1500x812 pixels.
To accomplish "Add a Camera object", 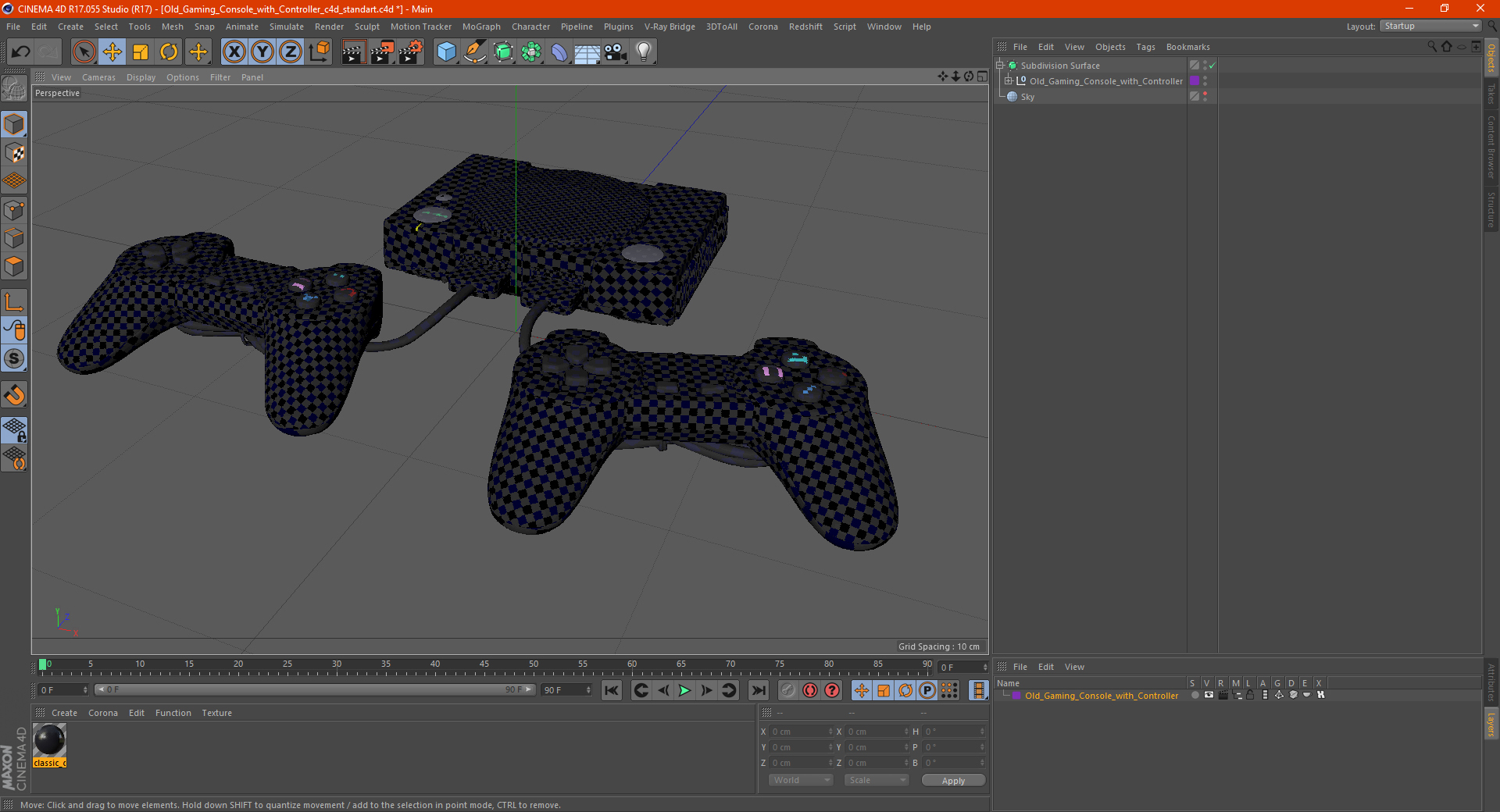I will 616,52.
